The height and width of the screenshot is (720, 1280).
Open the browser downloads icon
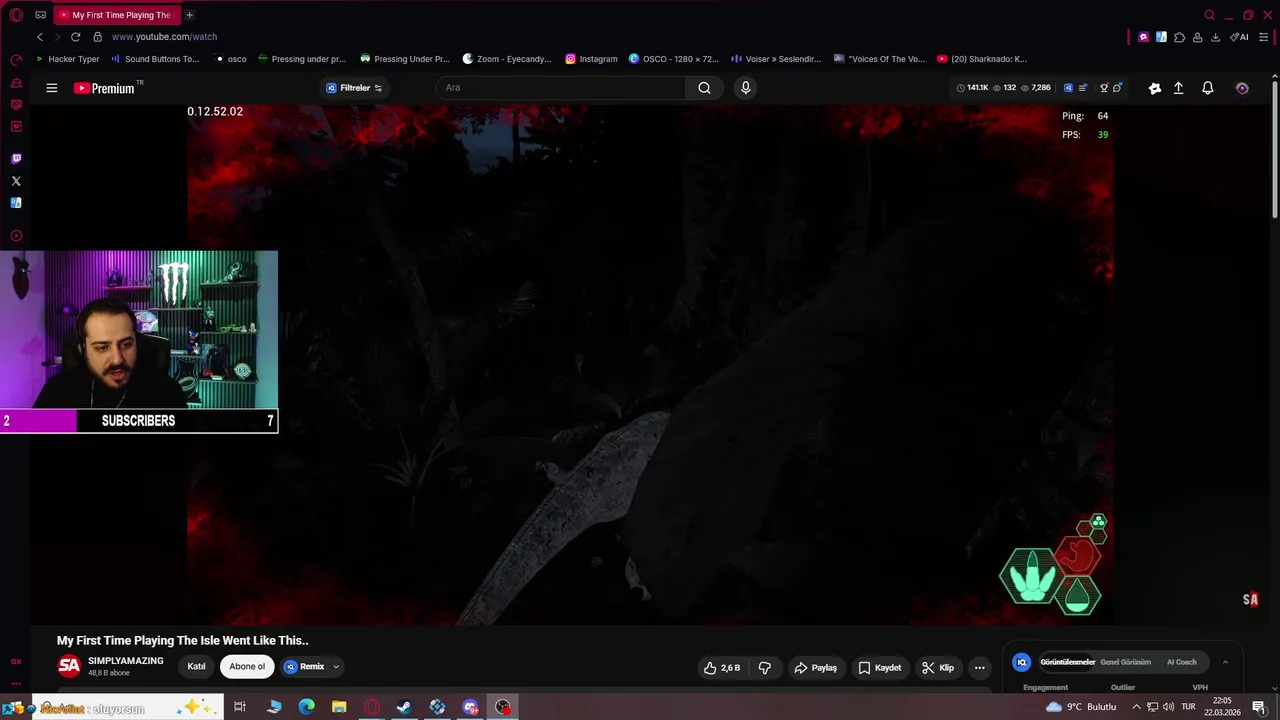(x=1215, y=37)
